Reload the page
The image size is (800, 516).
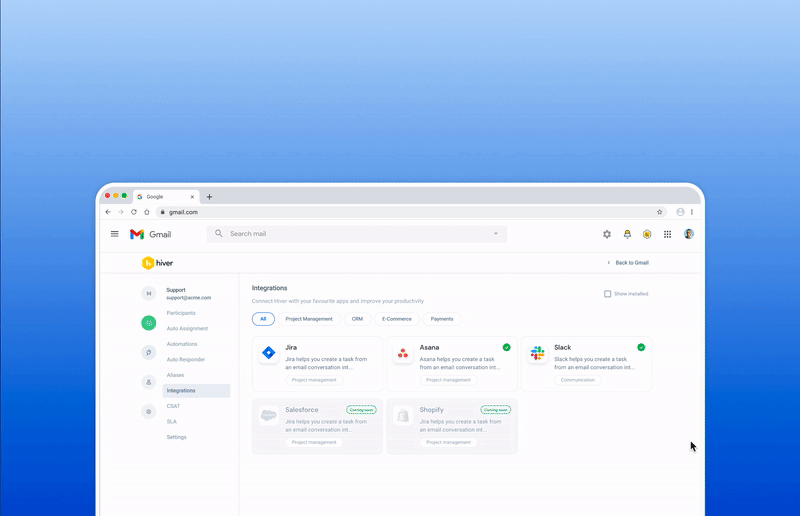point(134,212)
